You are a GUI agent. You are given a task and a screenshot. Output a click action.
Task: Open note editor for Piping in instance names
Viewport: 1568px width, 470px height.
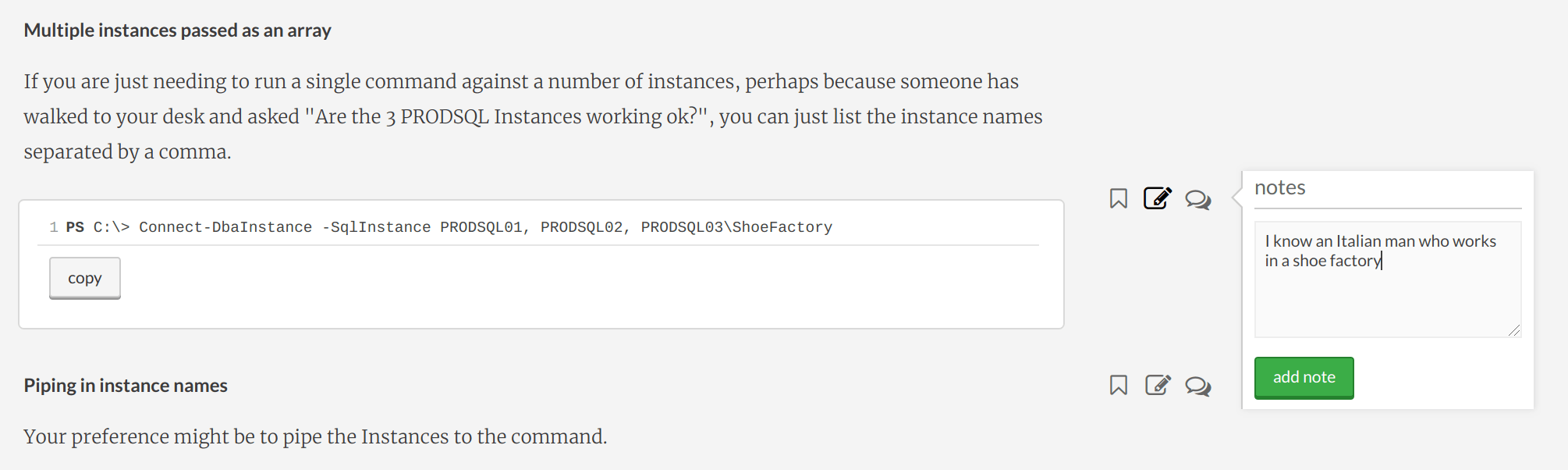click(x=1158, y=384)
